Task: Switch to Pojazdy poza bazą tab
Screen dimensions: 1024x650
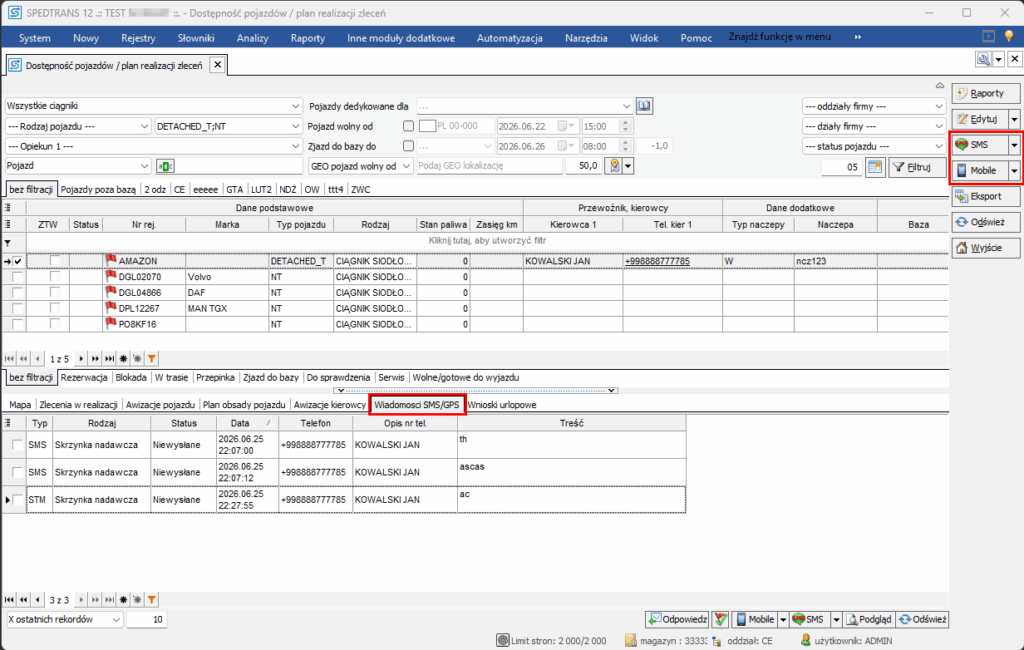Action: [x=98, y=189]
